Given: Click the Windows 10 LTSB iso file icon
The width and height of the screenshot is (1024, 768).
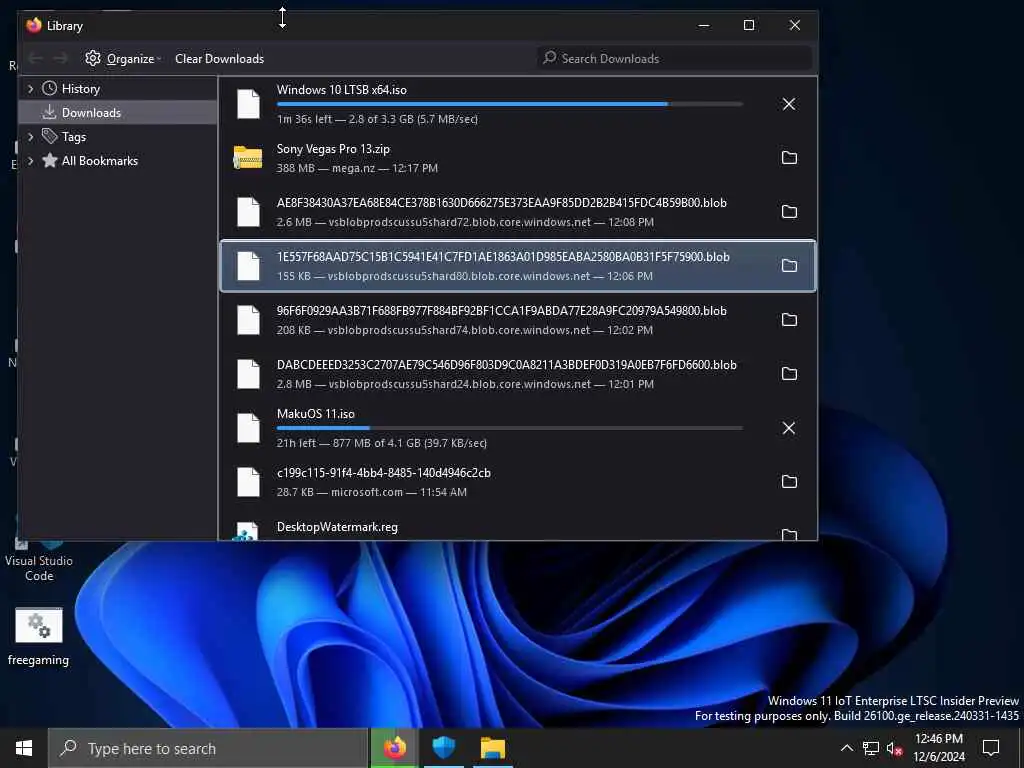Looking at the screenshot, I should (248, 104).
